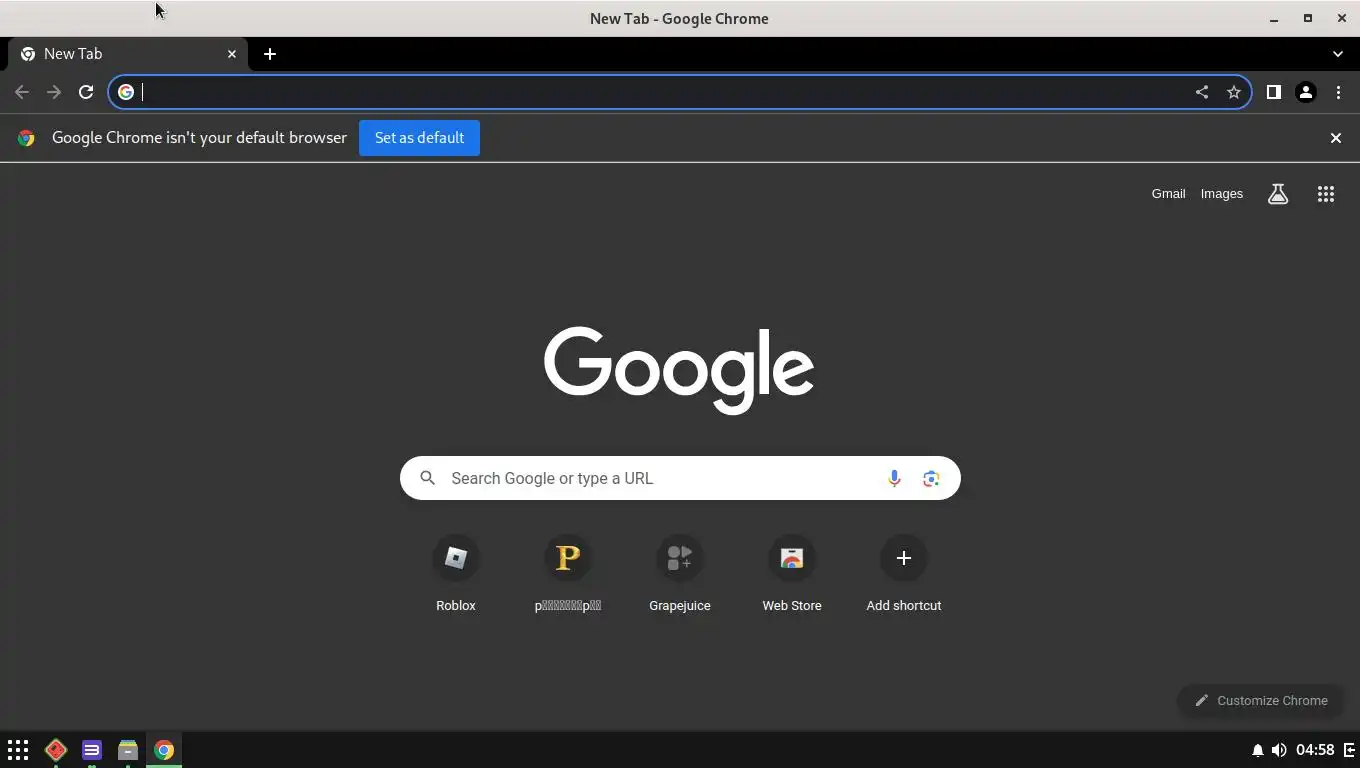Expand the tab search dropdown
1360x768 pixels.
click(x=1338, y=54)
